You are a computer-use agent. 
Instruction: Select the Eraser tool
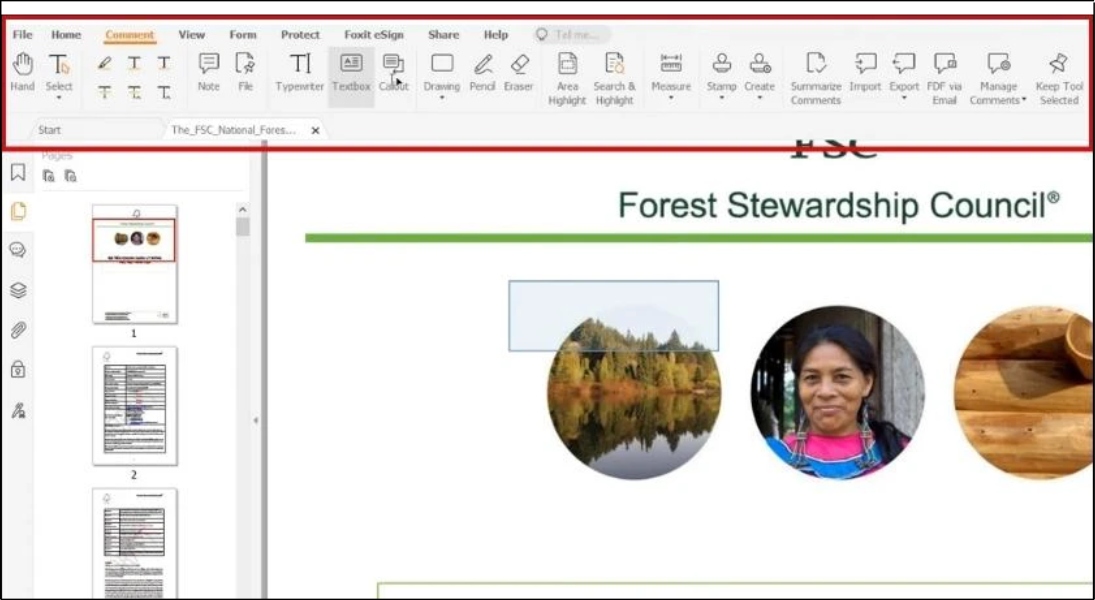point(518,71)
